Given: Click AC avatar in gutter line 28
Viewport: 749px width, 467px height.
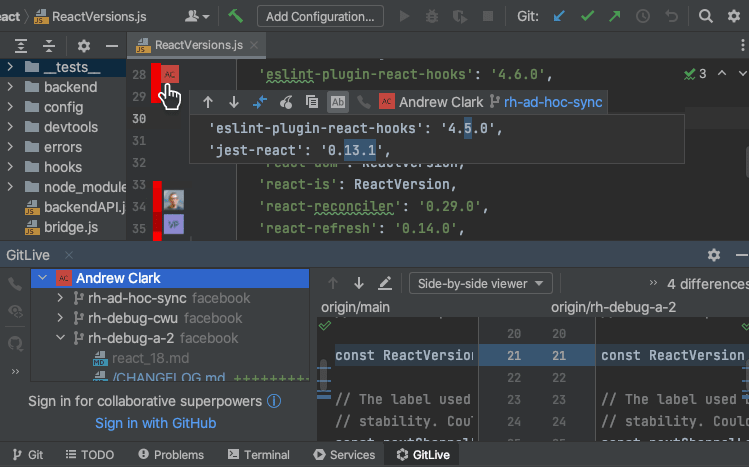Looking at the screenshot, I should click(170, 74).
